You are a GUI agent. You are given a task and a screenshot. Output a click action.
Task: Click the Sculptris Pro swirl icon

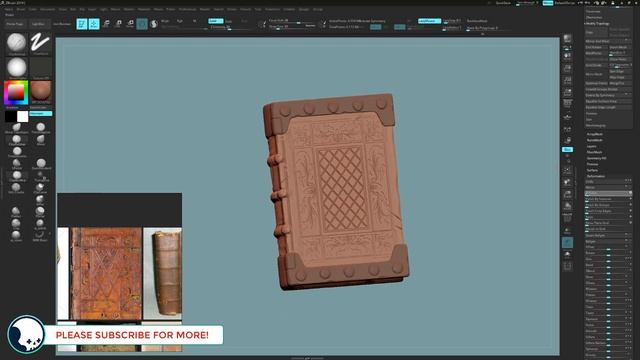(154, 24)
